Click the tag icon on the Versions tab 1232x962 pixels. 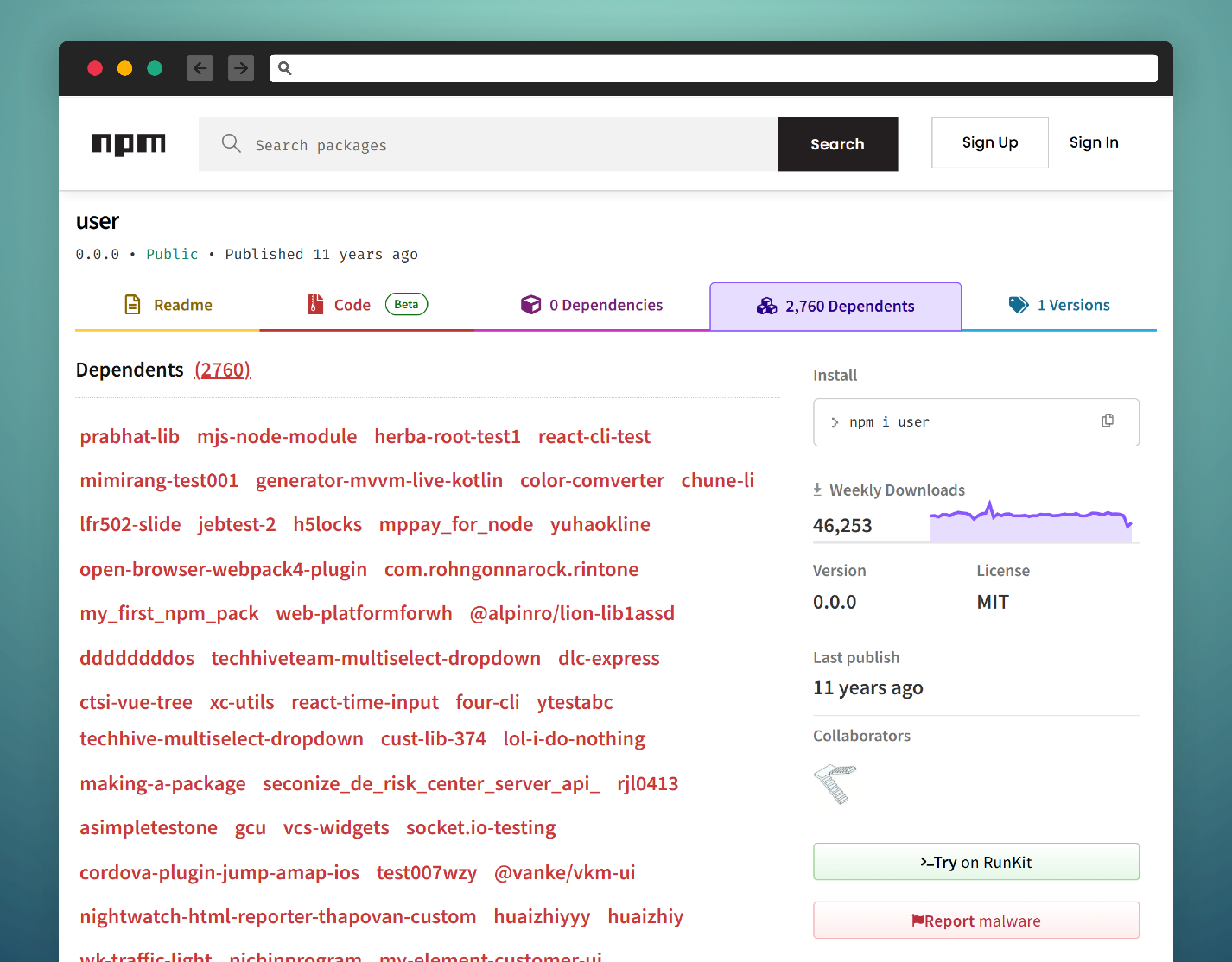pyautogui.click(x=1019, y=304)
